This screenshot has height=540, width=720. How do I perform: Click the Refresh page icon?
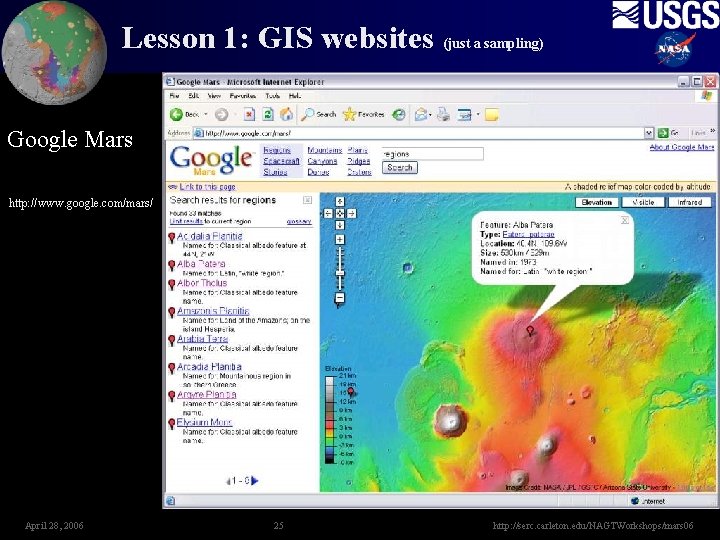tap(268, 114)
